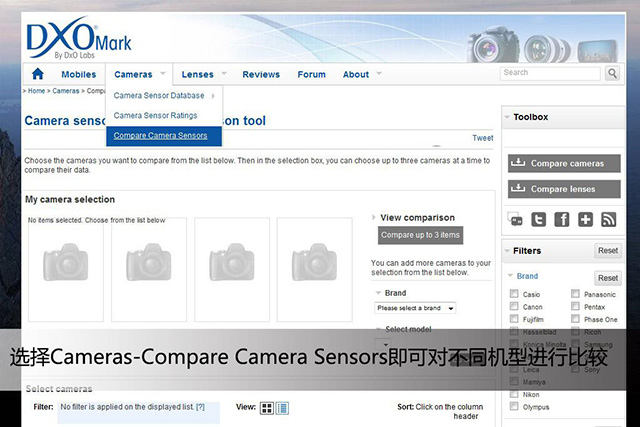
Task: Follow the Home breadcrumb link
Action: 36,91
